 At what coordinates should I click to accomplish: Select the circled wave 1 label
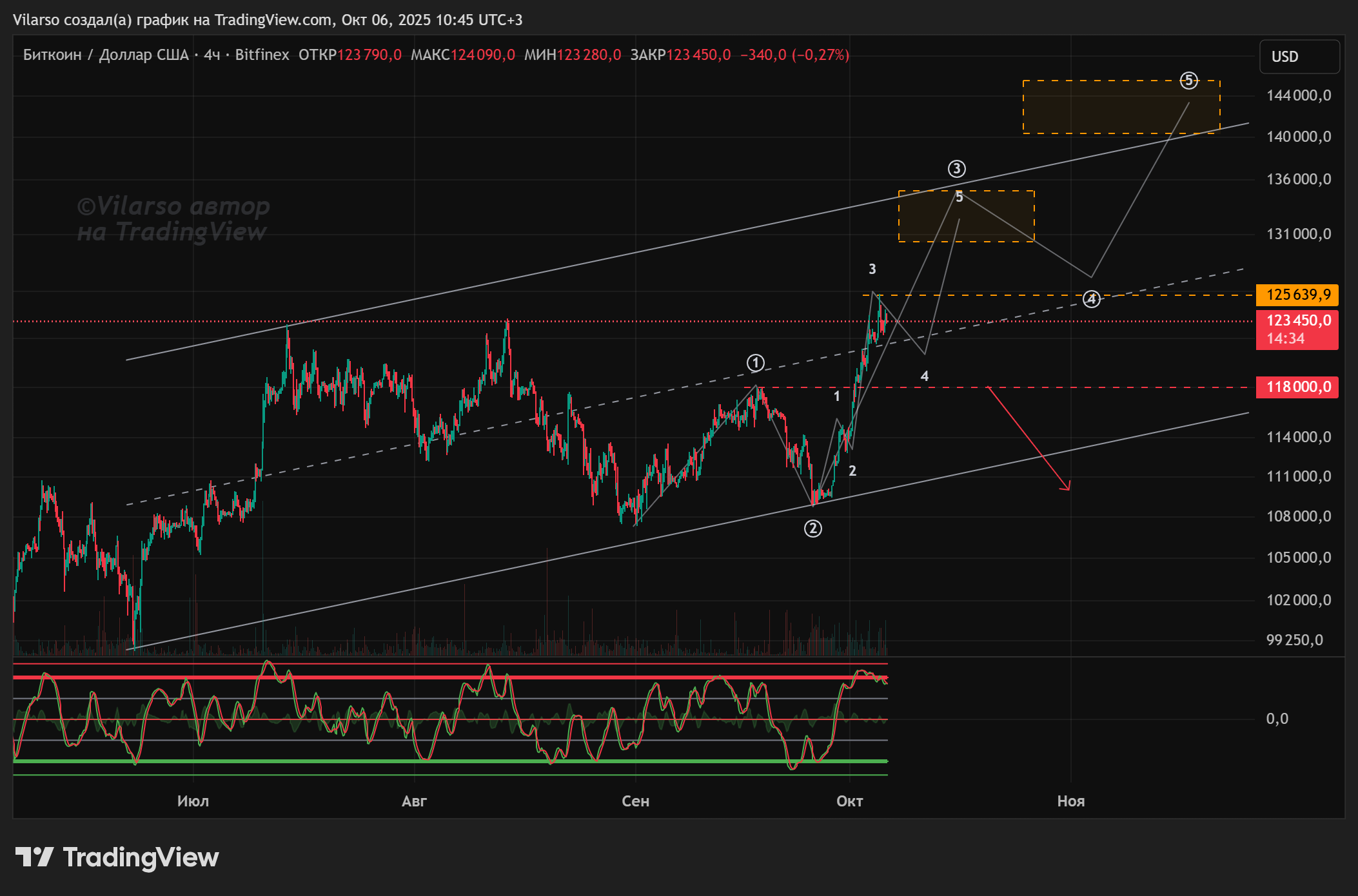coord(756,363)
